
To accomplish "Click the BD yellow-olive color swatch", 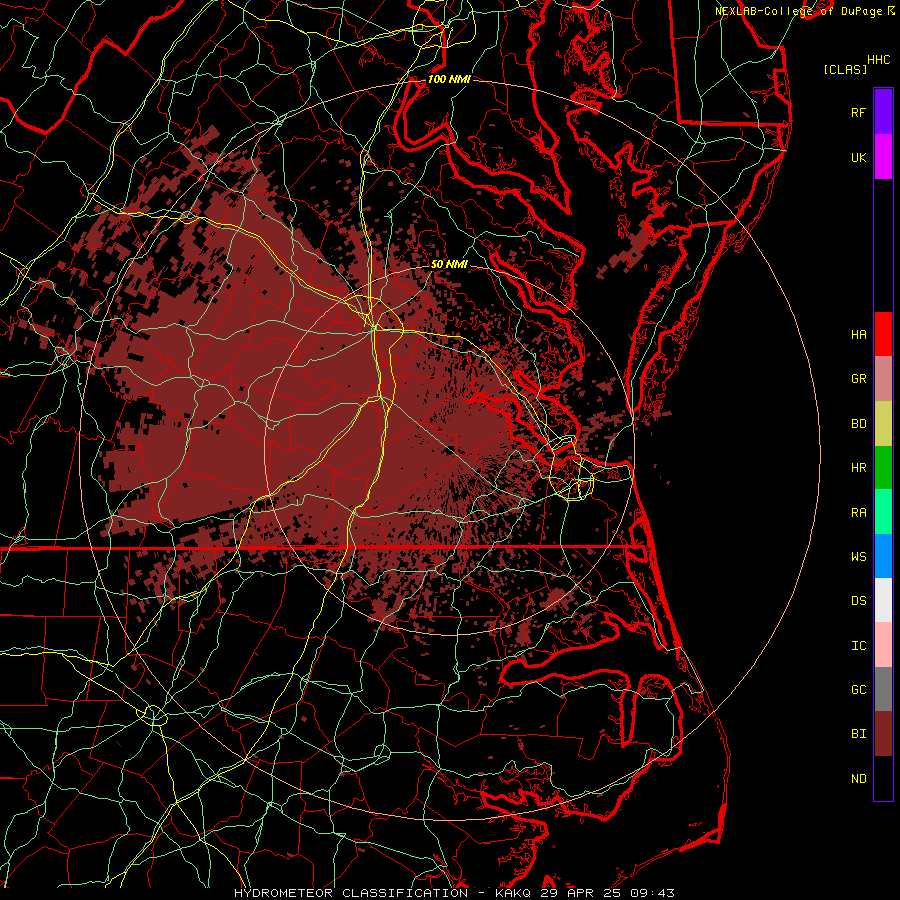I will (x=883, y=424).
